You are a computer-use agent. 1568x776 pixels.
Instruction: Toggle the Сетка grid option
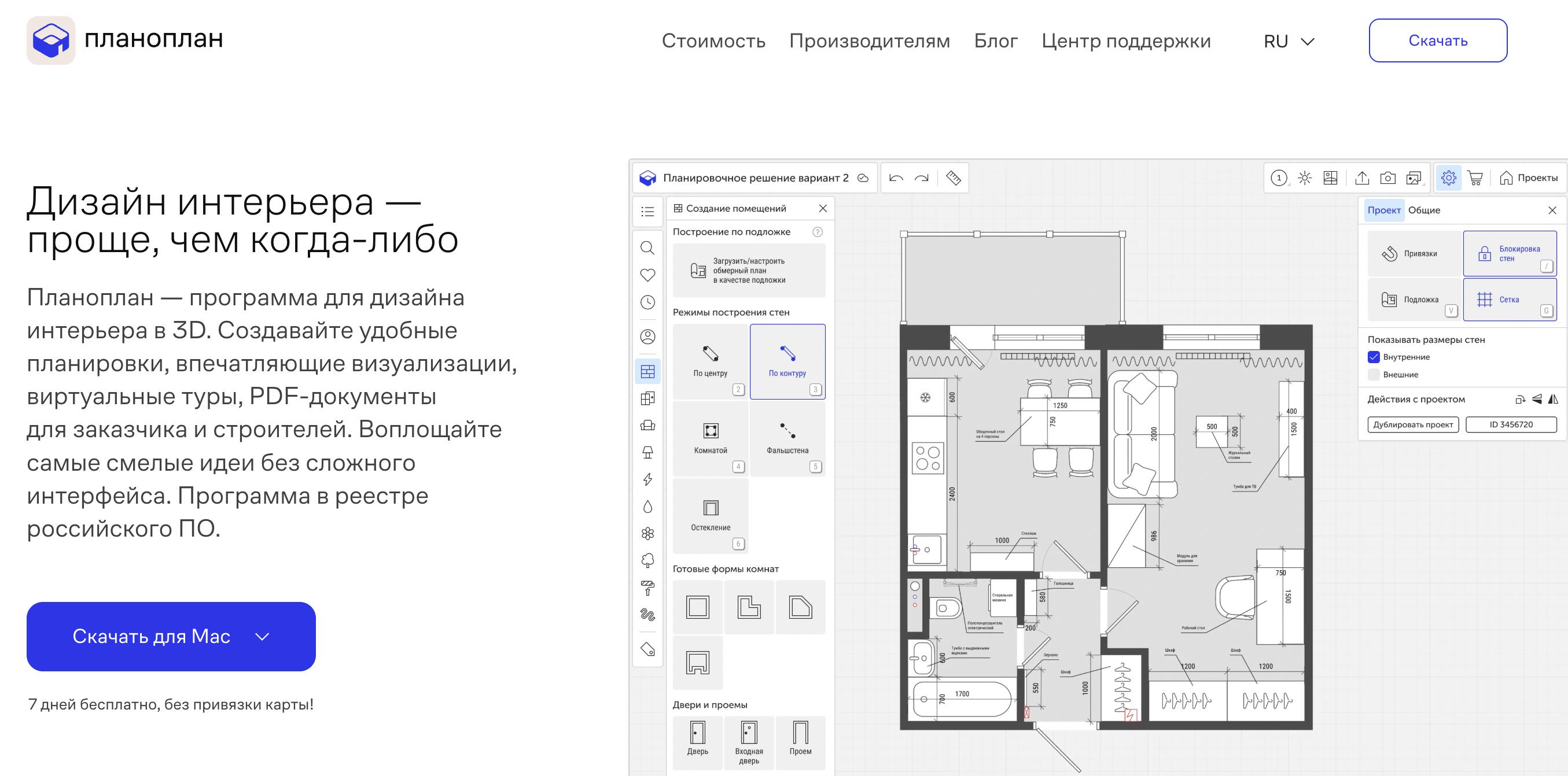[1510, 299]
